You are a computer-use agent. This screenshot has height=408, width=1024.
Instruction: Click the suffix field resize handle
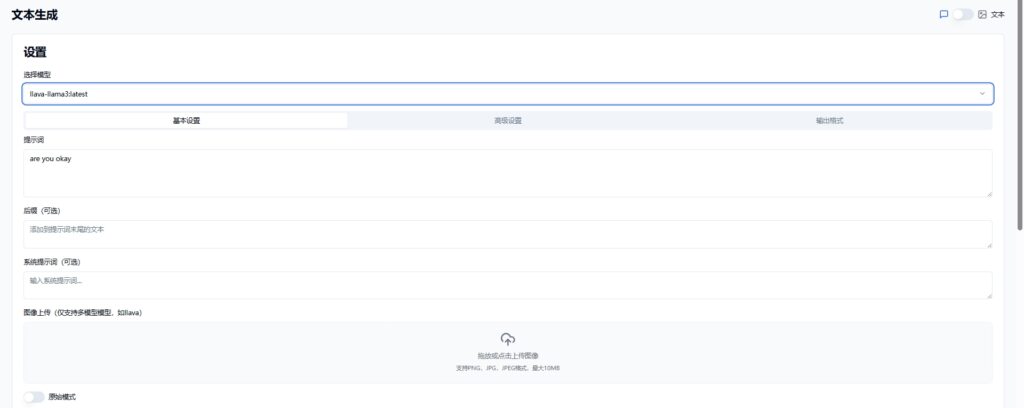point(989,245)
